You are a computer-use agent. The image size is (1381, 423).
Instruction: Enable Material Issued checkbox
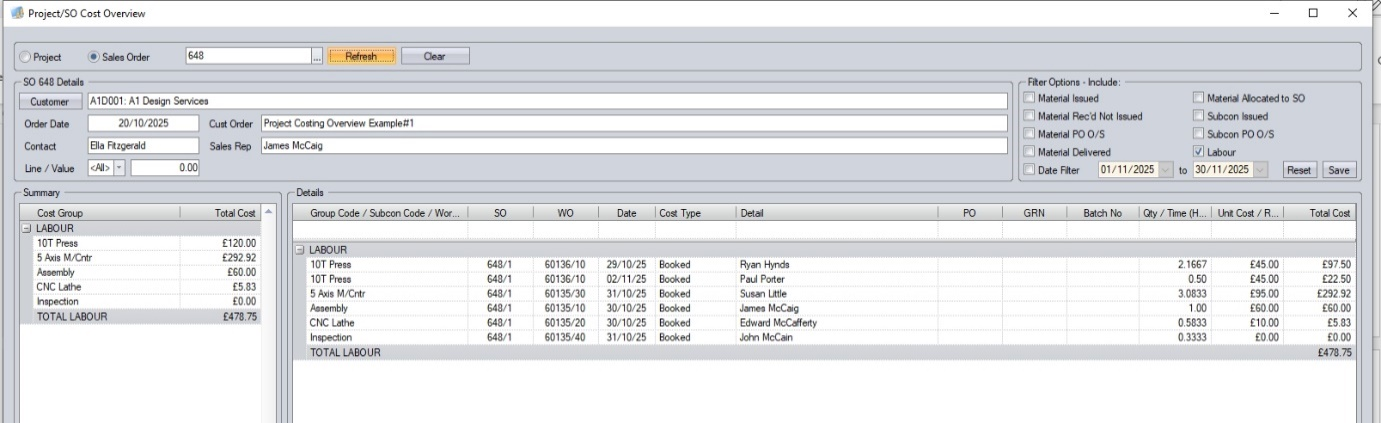tap(1029, 98)
